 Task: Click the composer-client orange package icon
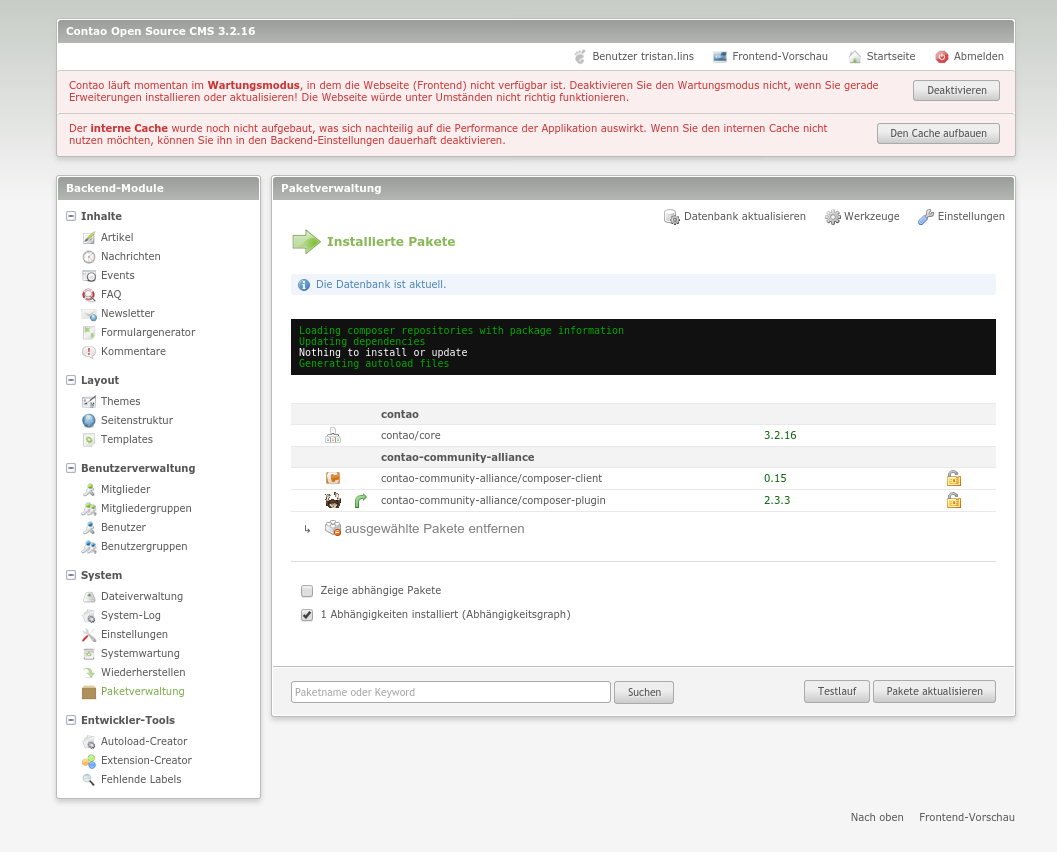[x=333, y=479]
